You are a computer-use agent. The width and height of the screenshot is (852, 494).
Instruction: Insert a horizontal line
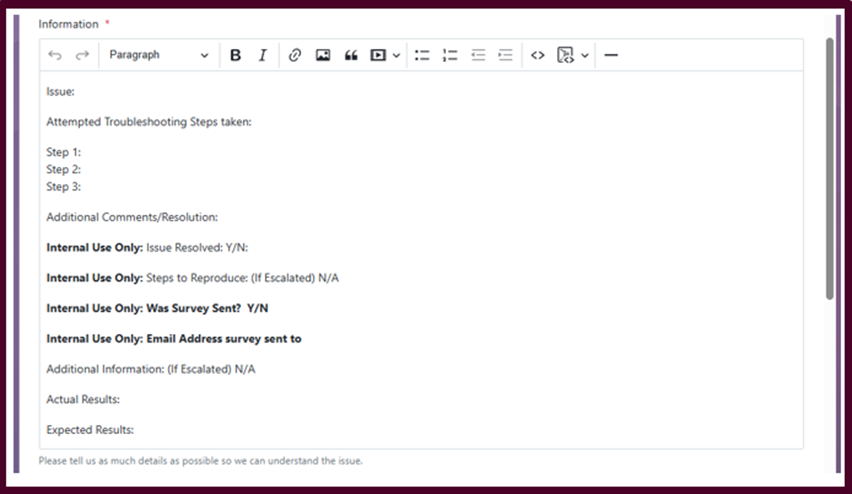click(611, 56)
